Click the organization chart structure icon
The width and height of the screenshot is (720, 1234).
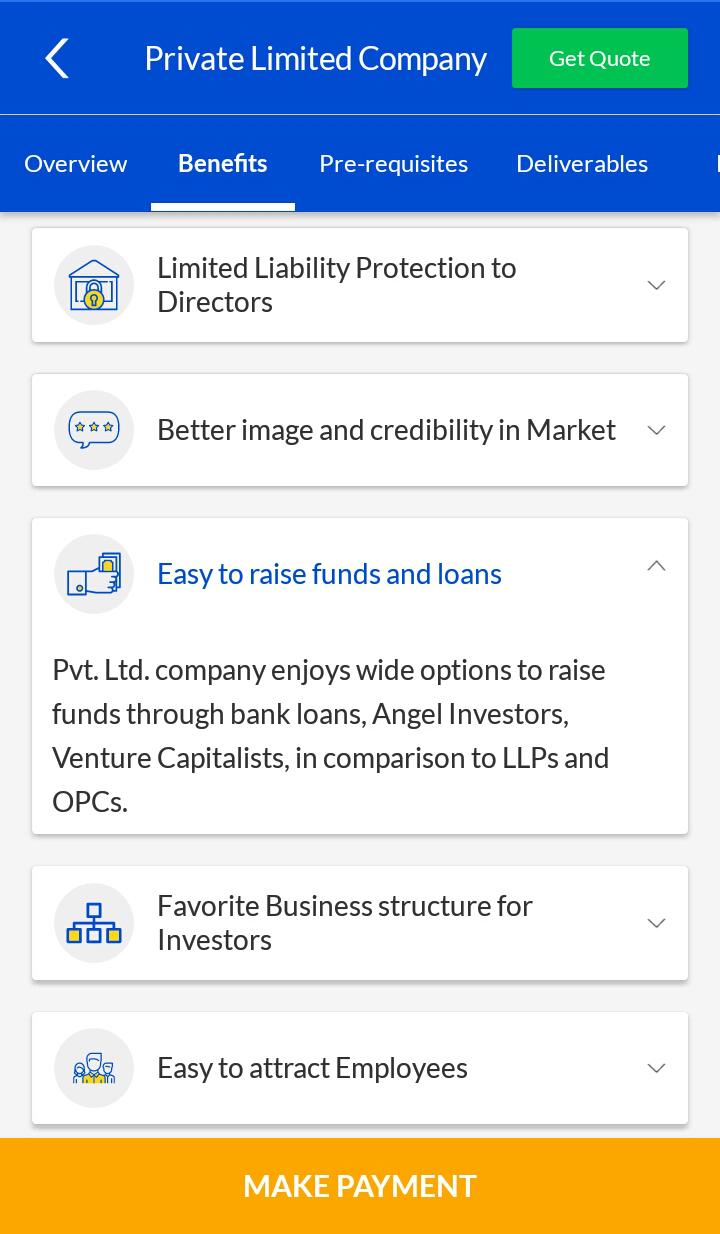click(x=94, y=923)
